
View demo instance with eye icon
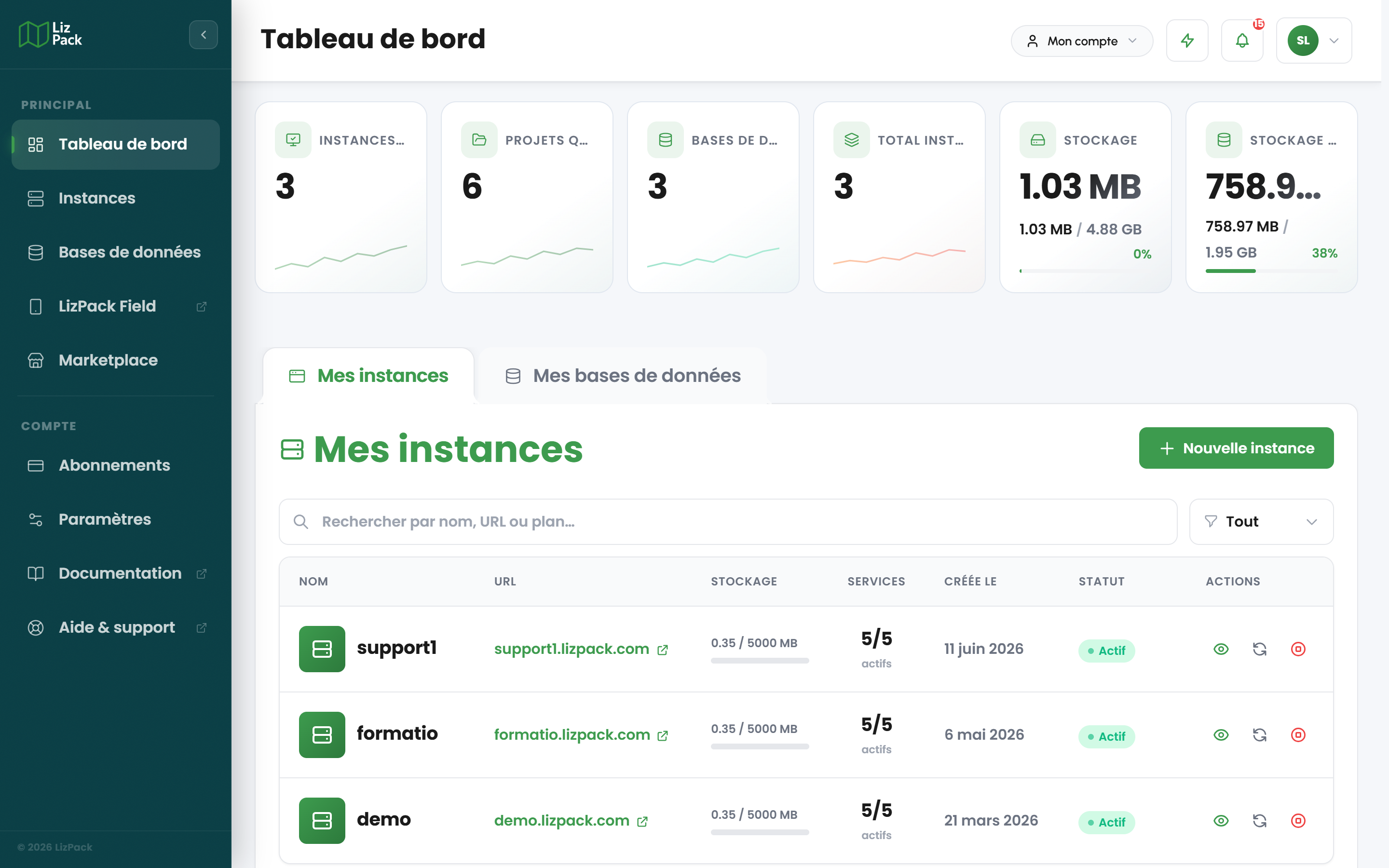1221,820
